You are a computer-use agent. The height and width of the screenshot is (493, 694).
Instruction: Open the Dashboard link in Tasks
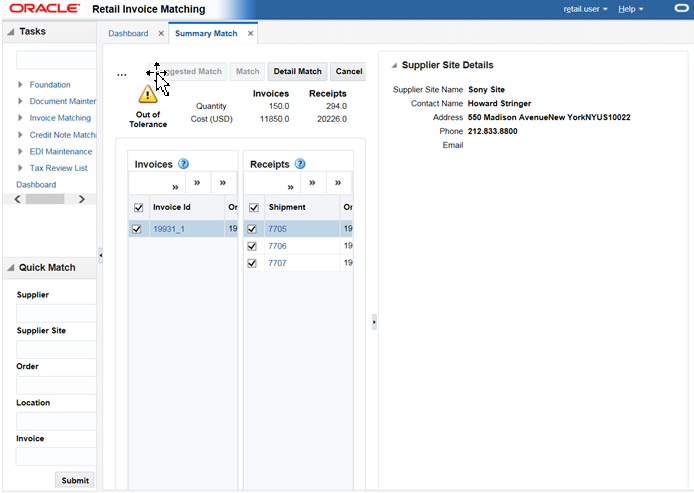pos(36,185)
